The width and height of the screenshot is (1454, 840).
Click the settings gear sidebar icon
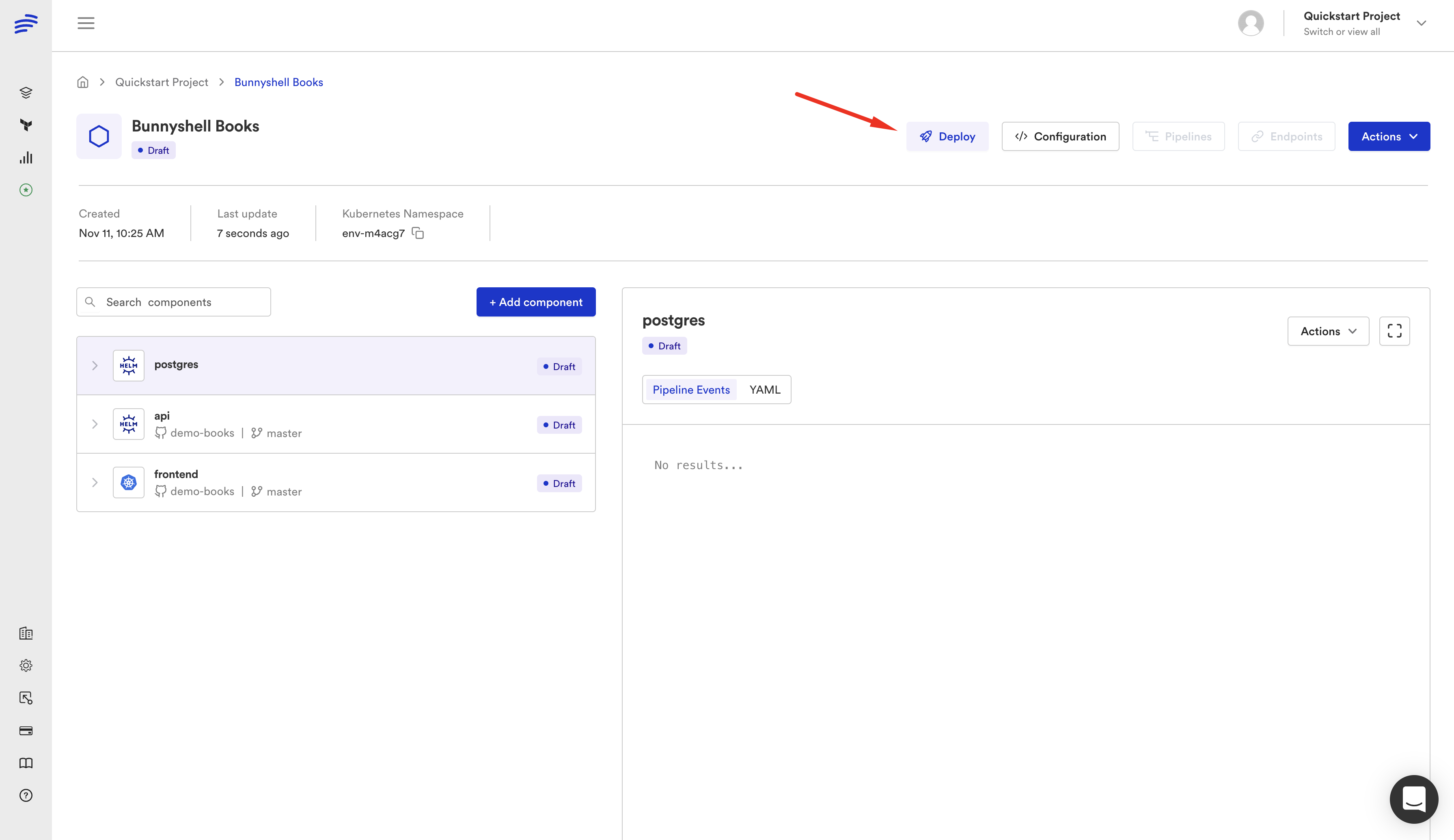pos(26,665)
